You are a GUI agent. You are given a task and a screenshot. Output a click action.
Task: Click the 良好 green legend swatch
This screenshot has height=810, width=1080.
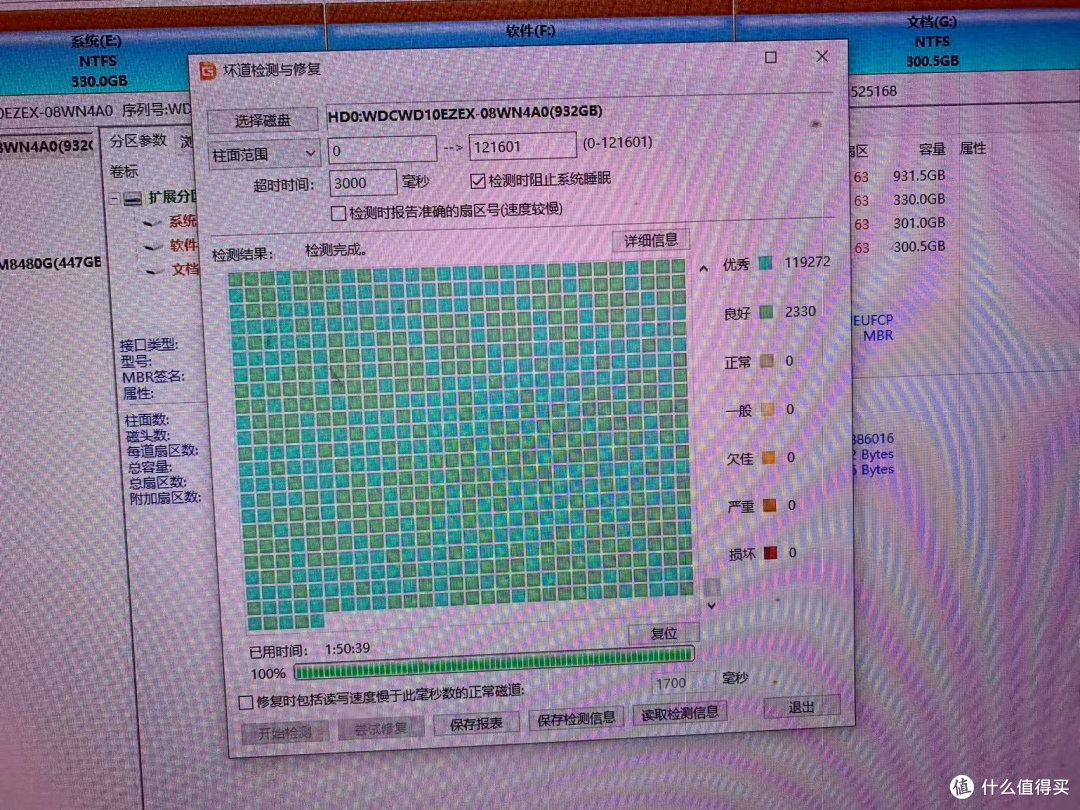tap(766, 312)
